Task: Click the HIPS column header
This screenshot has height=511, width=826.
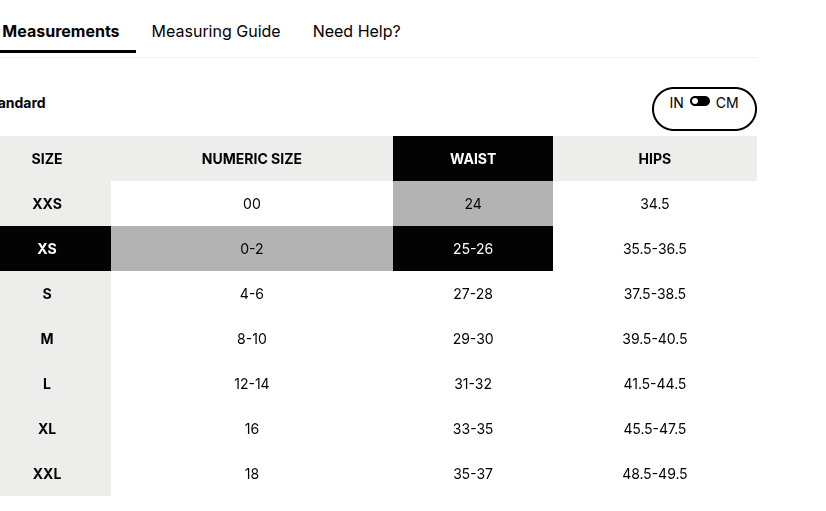Action: click(655, 159)
